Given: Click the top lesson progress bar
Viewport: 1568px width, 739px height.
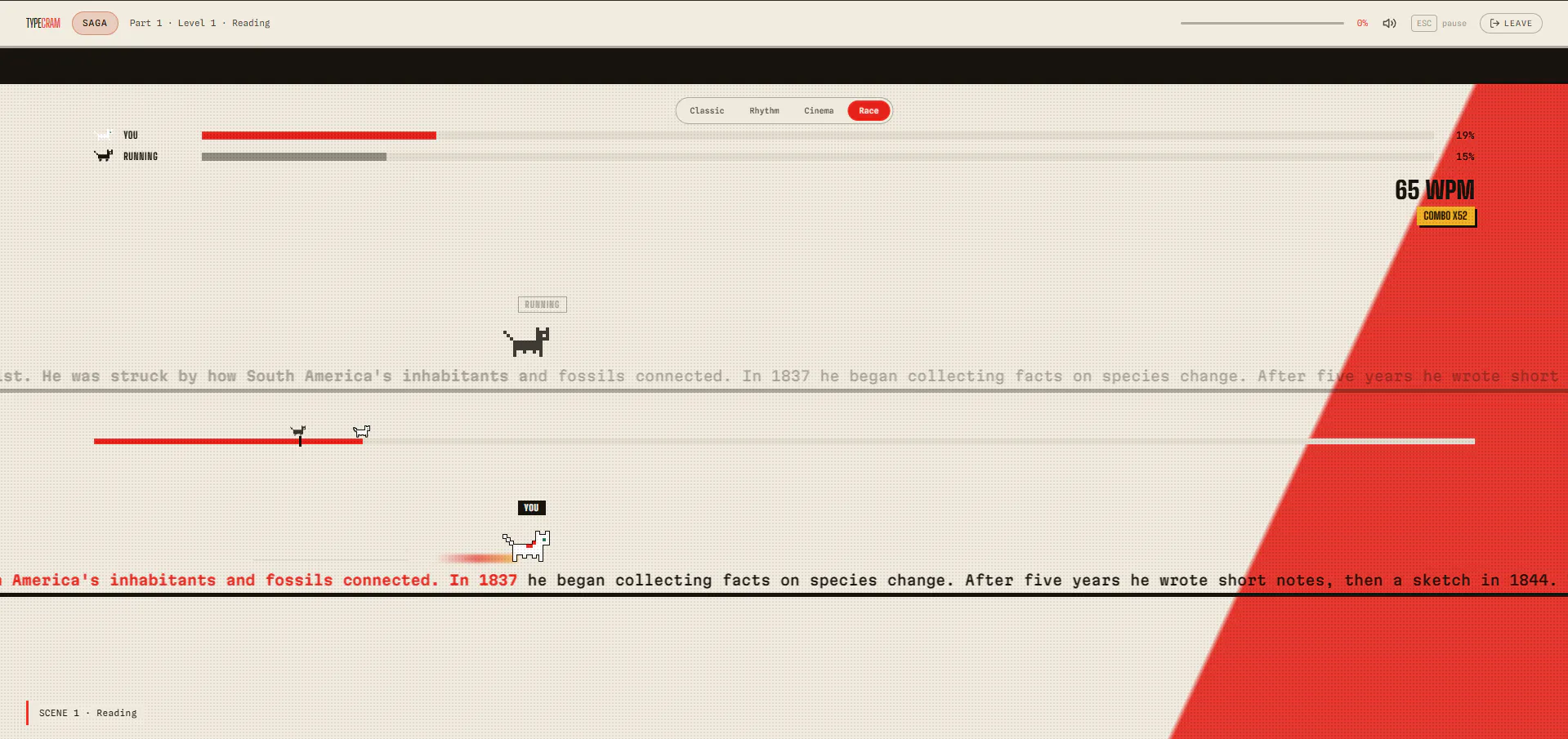Looking at the screenshot, I should click(1262, 23).
